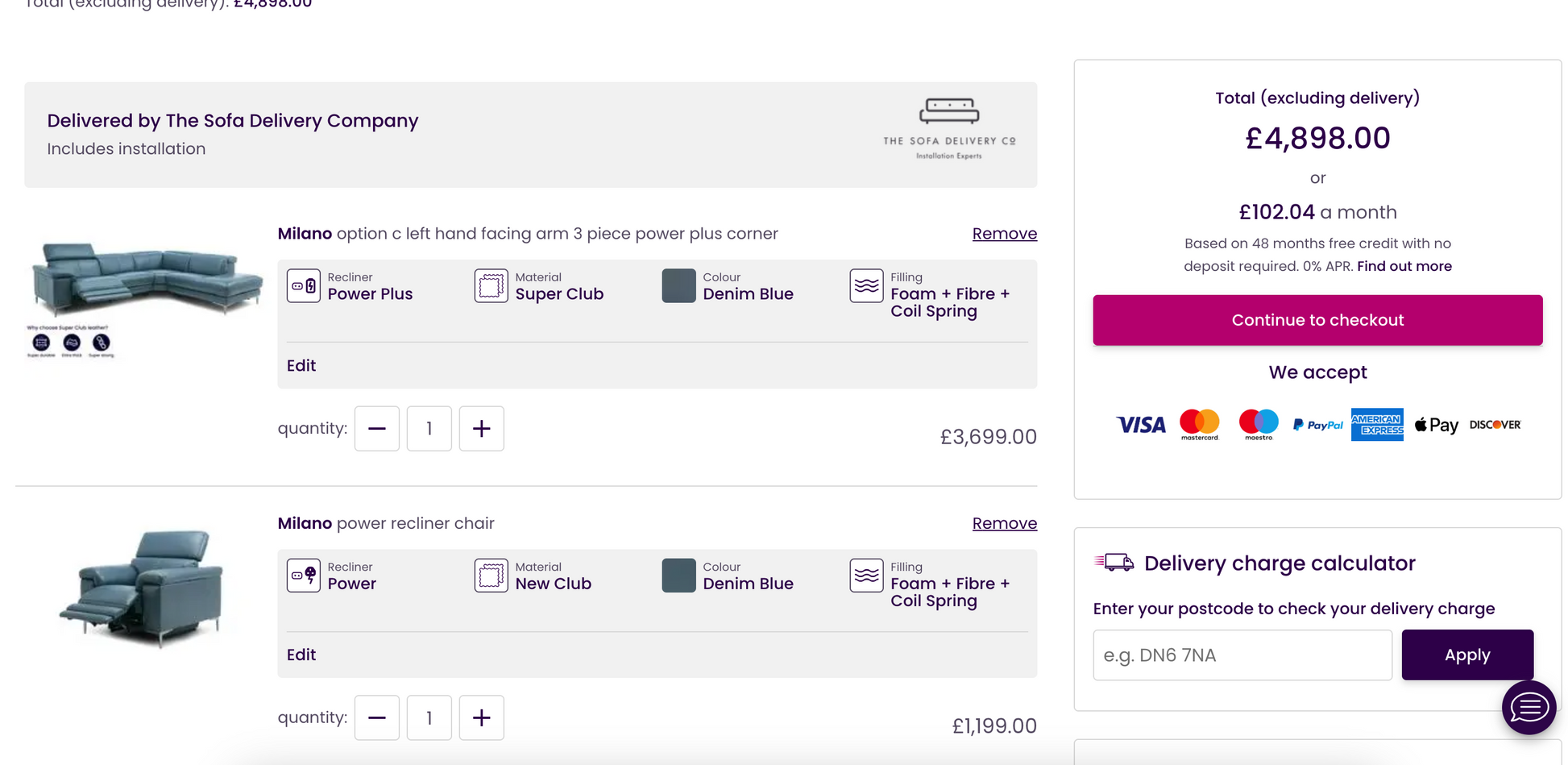Click the New Club material icon
The height and width of the screenshot is (765, 1568).
491,576
